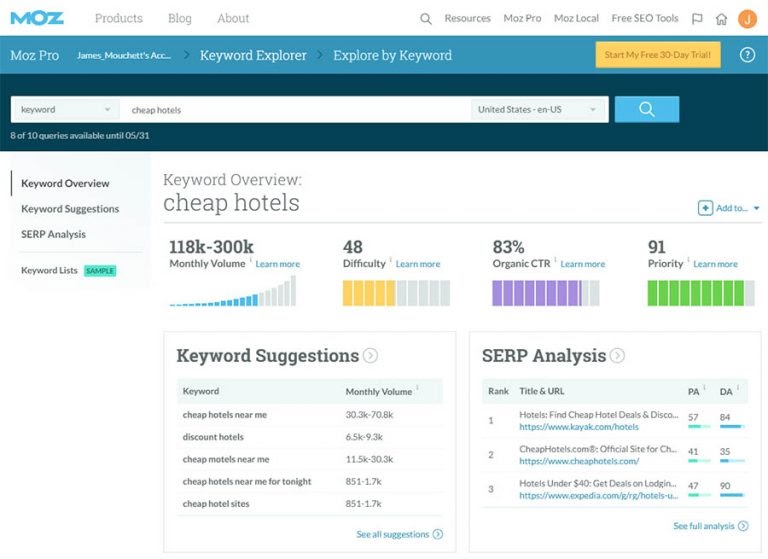
Task: Click Learn more next to Monthly Volume
Action: (x=278, y=264)
